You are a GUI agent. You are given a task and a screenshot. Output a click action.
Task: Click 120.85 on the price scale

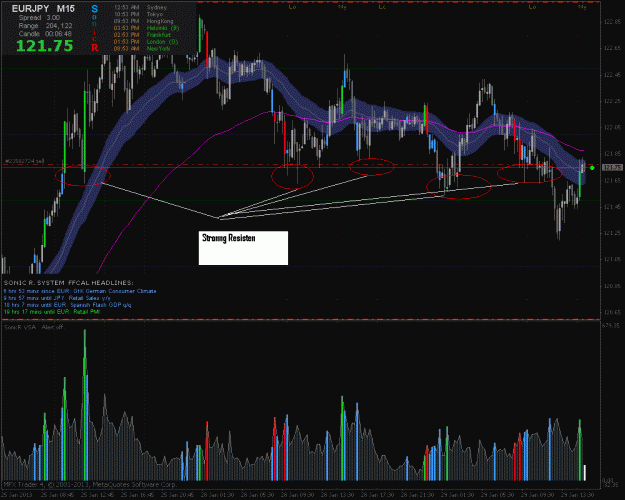pos(612,286)
